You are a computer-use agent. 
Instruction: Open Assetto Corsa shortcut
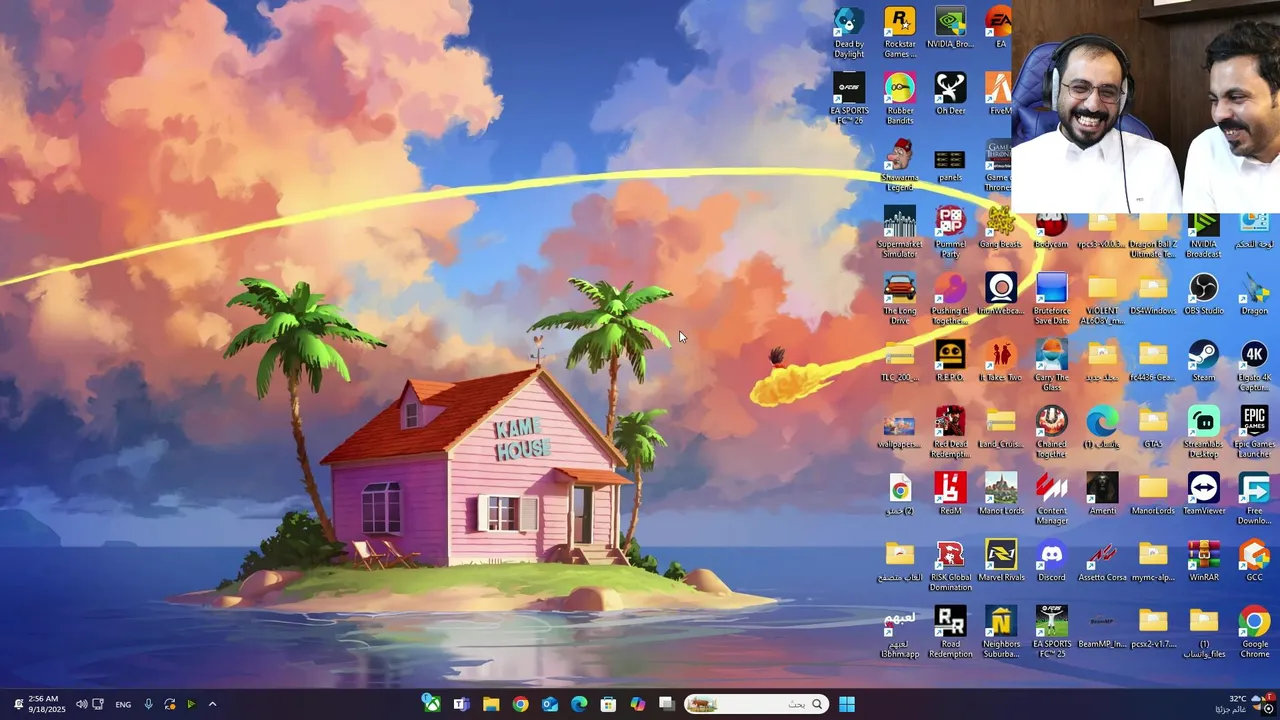(1102, 561)
